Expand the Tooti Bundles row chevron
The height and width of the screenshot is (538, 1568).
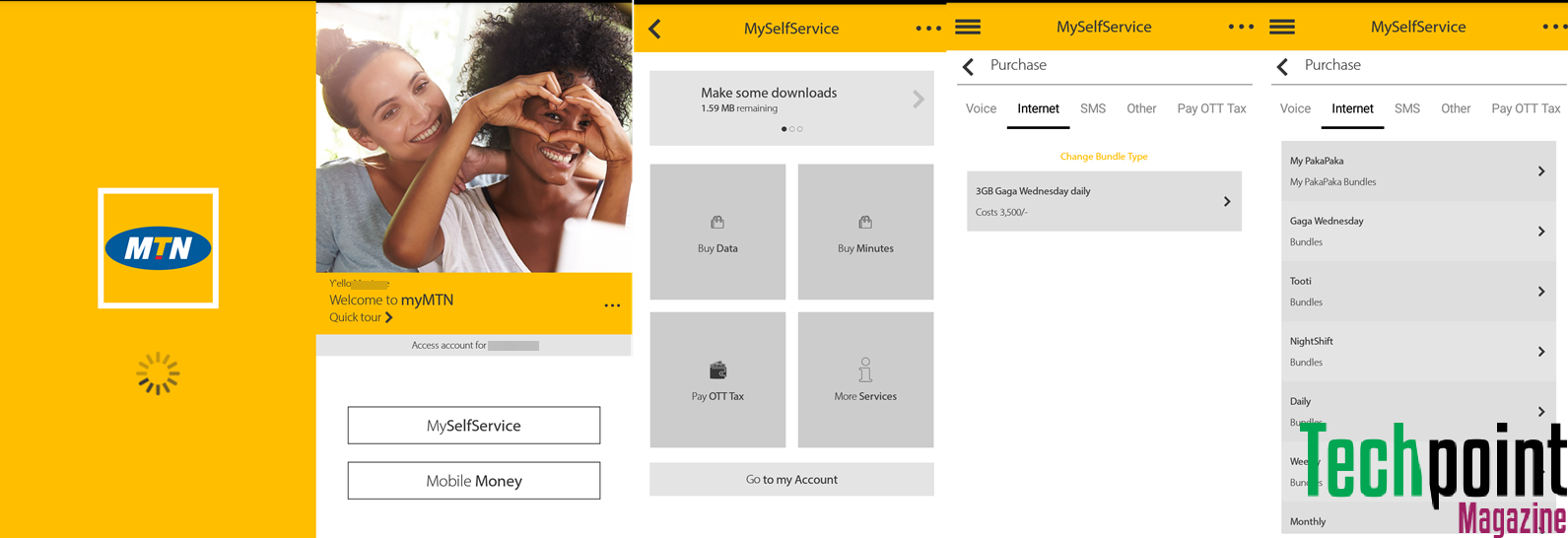click(1541, 292)
